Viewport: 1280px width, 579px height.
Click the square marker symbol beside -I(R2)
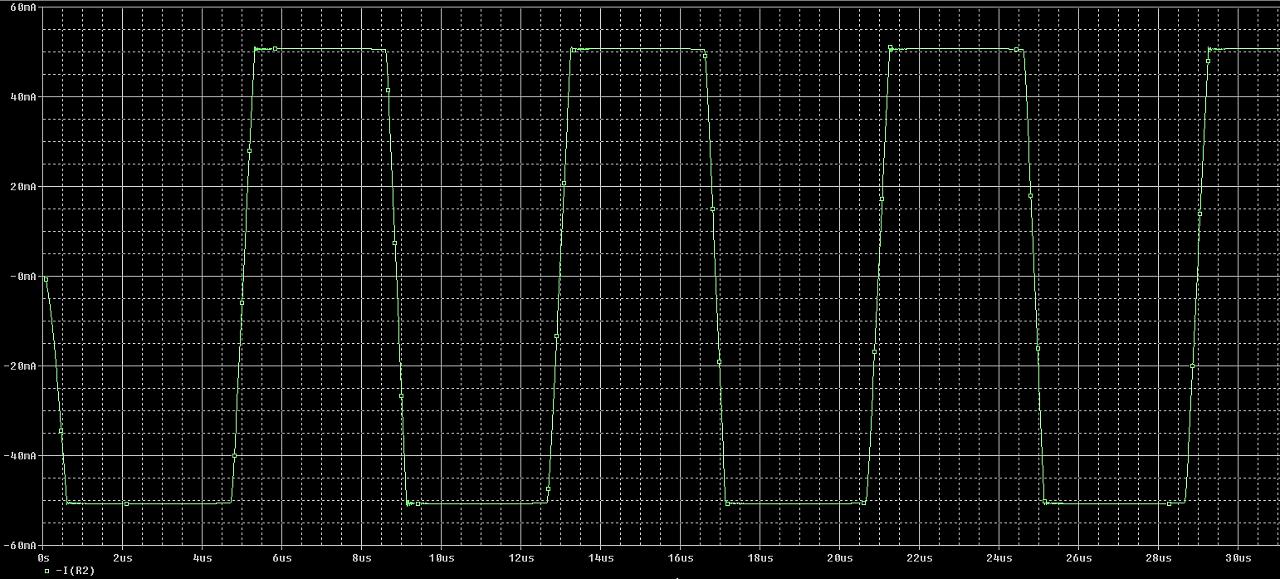point(47,572)
